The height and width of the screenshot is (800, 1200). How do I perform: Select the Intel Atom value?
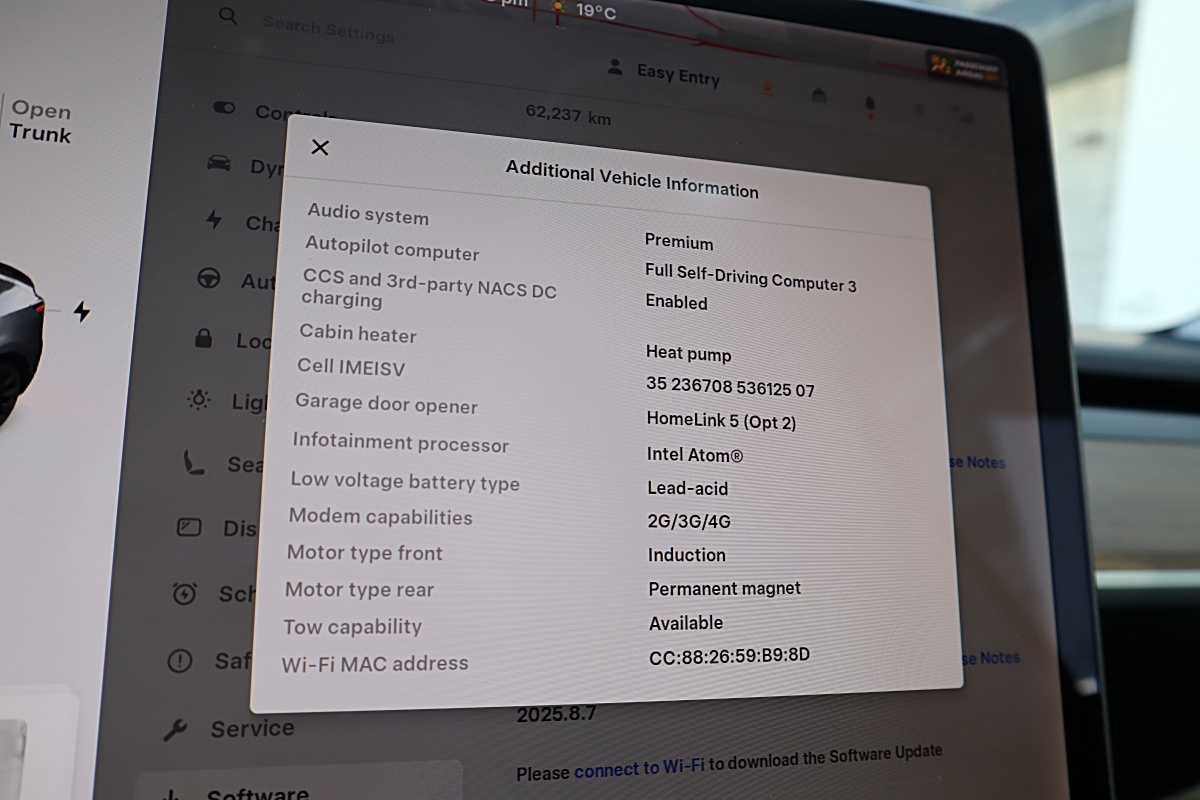pyautogui.click(x=695, y=455)
